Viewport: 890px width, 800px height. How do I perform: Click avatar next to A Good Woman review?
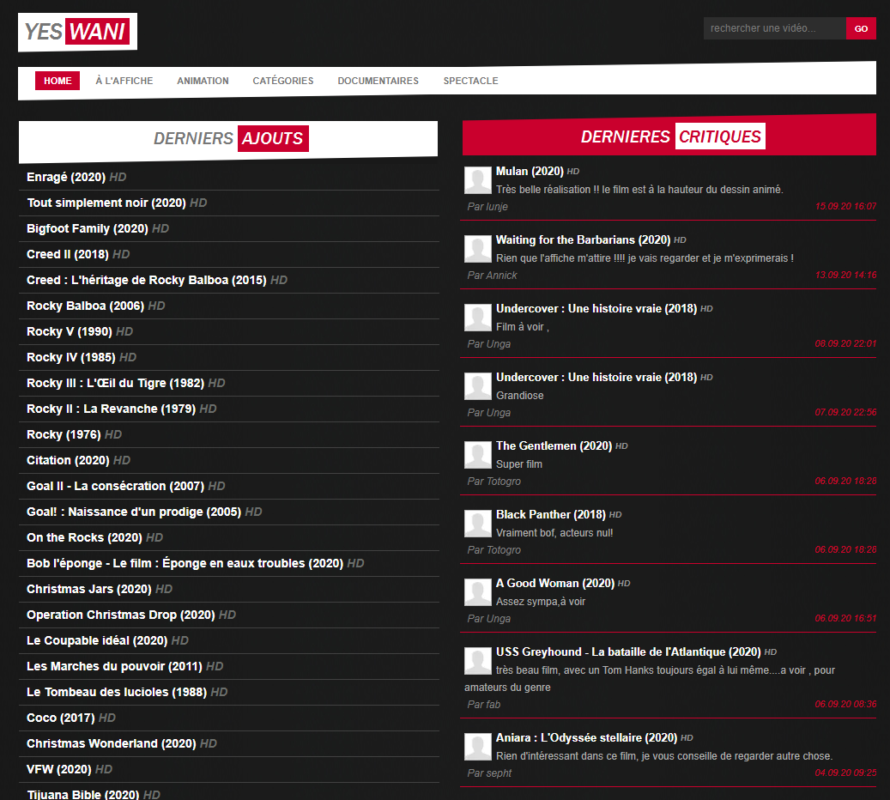pyautogui.click(x=477, y=592)
